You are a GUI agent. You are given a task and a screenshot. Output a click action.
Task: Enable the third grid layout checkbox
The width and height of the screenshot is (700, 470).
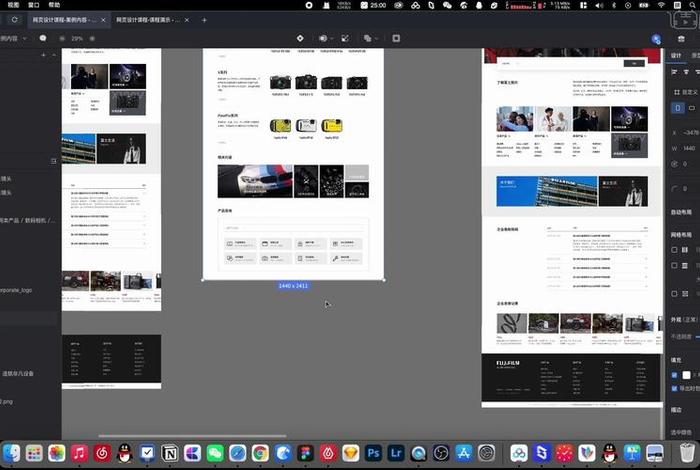674,294
